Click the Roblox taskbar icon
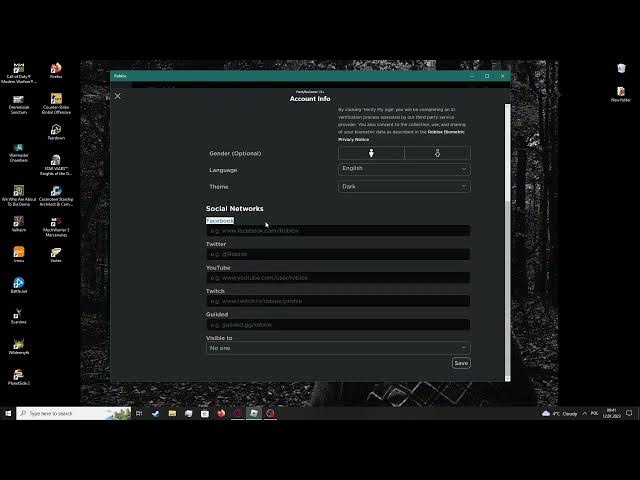The width and height of the screenshot is (640, 480). click(254, 413)
